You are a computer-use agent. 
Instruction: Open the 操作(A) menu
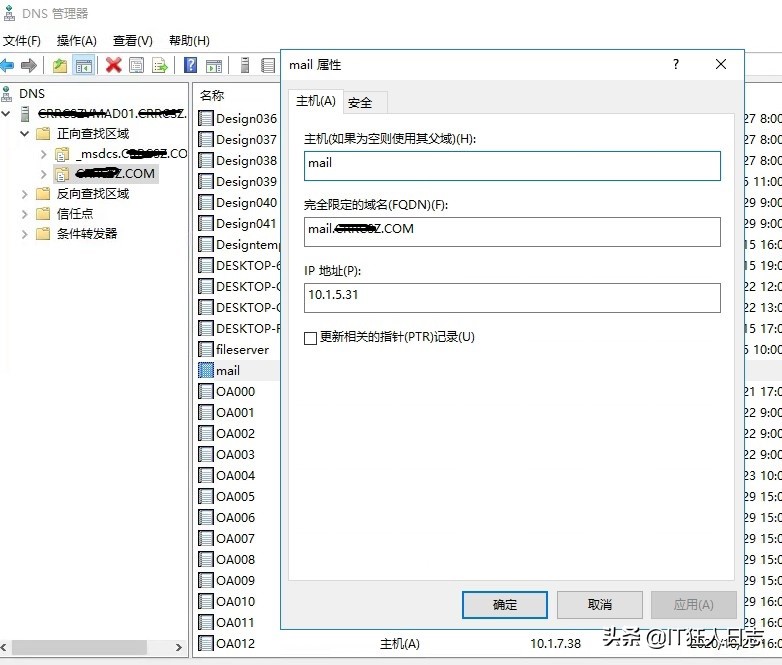tap(76, 40)
